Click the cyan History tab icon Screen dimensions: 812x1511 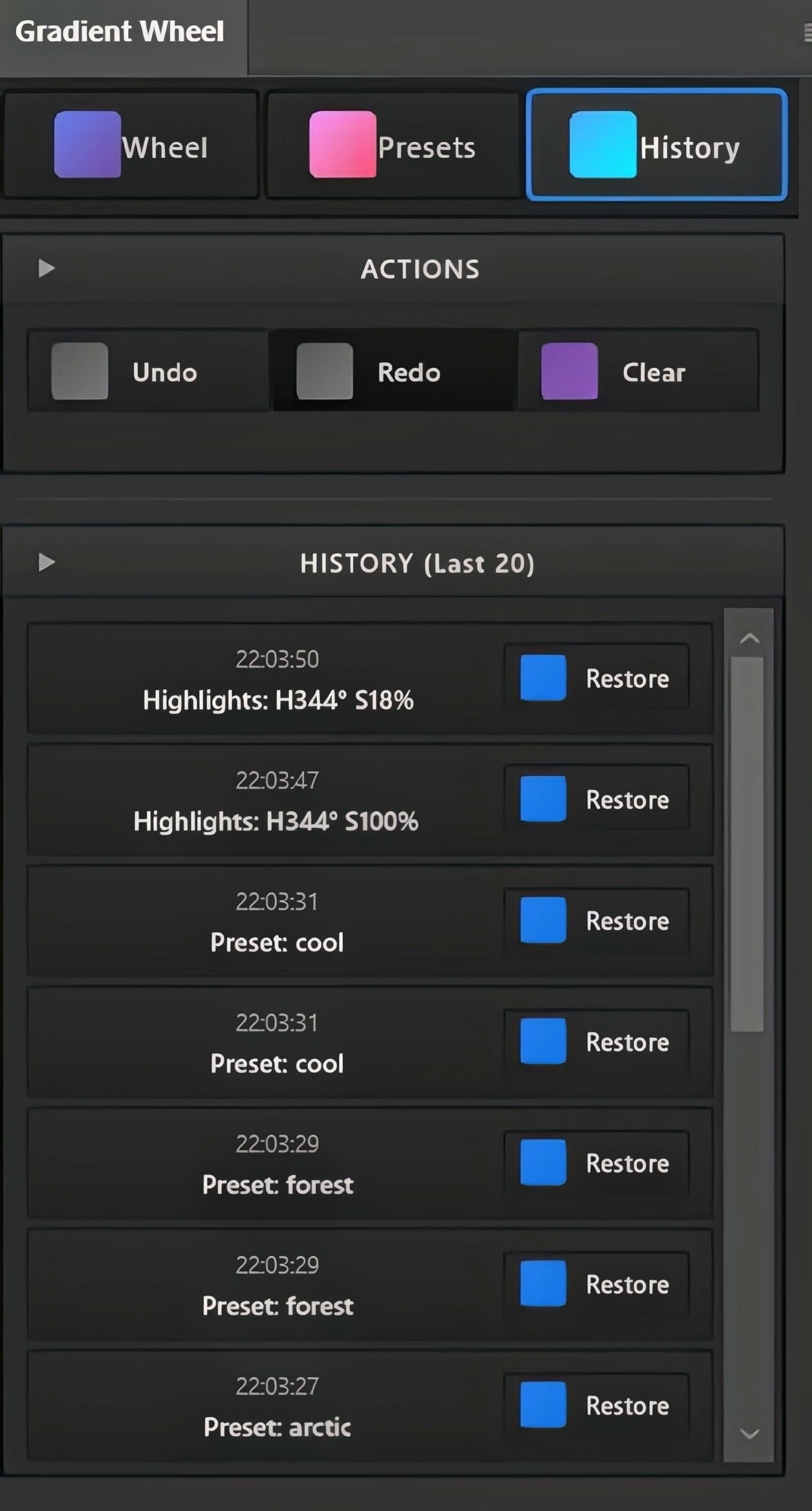point(603,144)
